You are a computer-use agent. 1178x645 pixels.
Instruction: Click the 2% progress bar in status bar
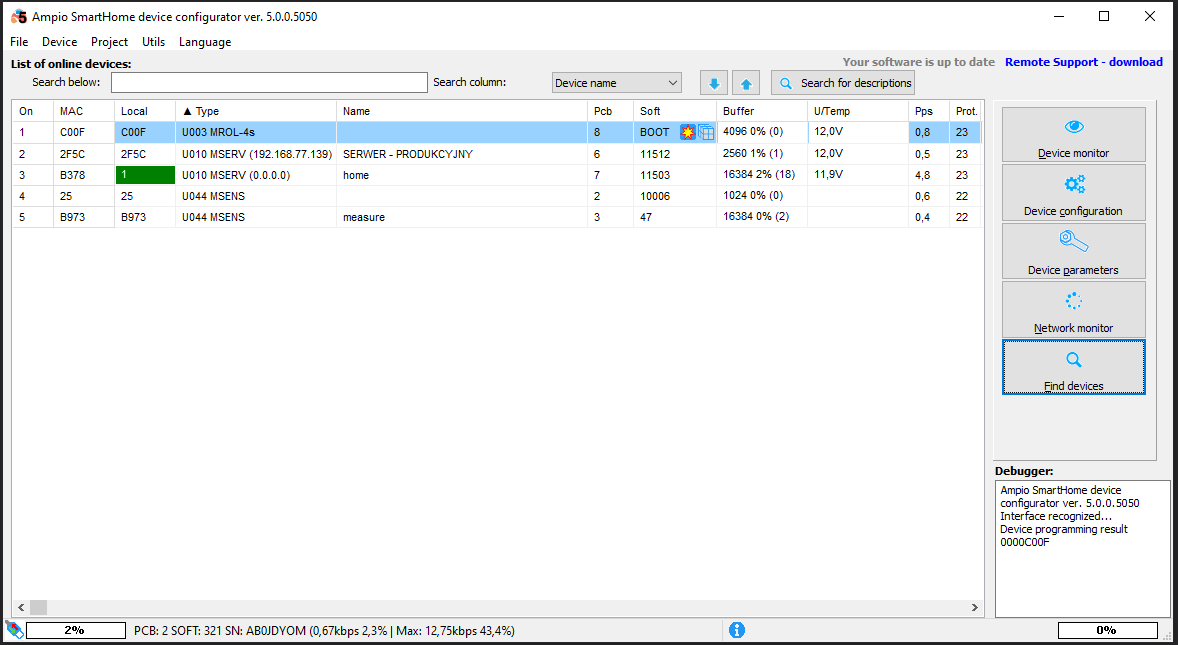(x=75, y=630)
